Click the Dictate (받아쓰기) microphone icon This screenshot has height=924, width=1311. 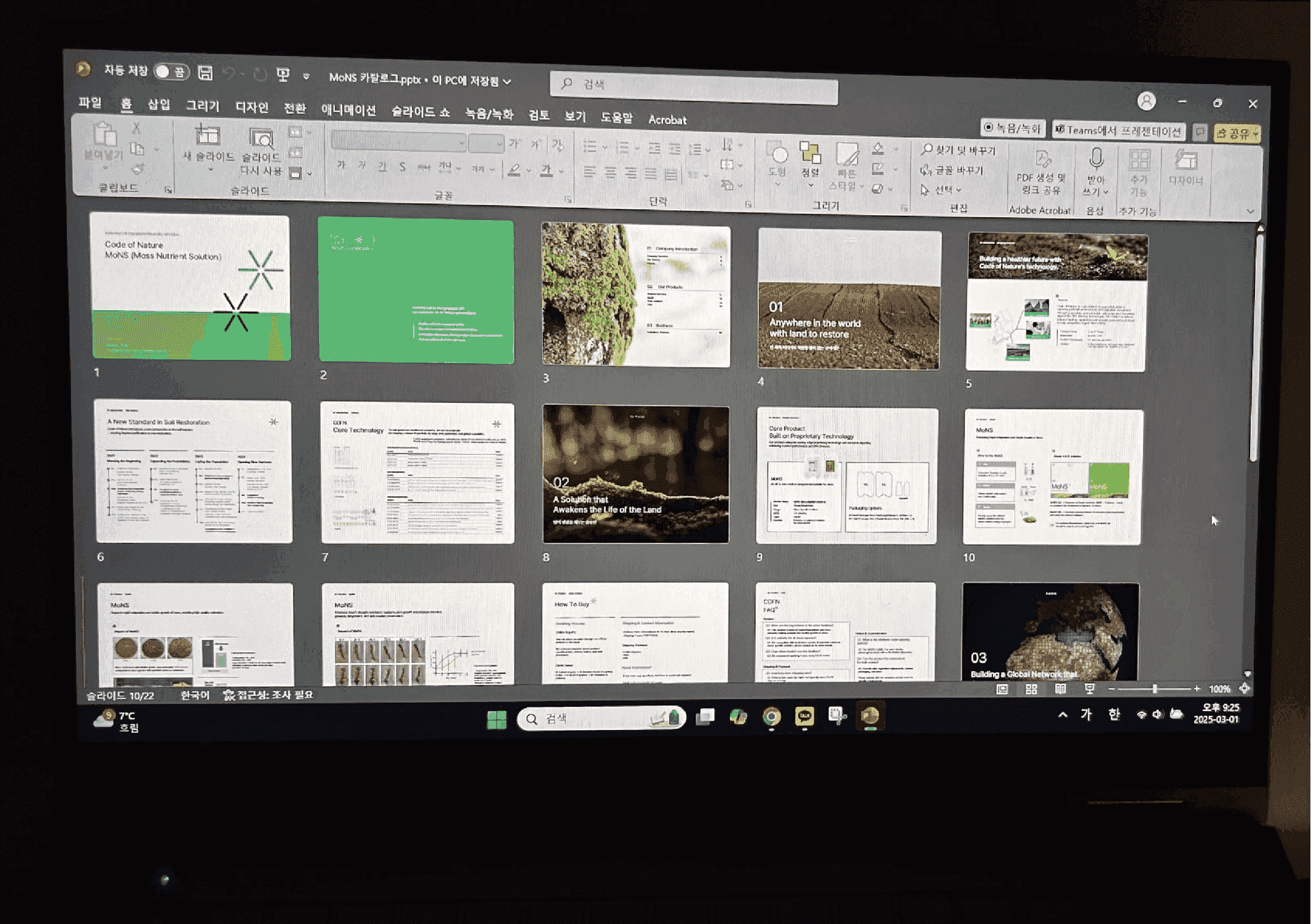(1096, 159)
